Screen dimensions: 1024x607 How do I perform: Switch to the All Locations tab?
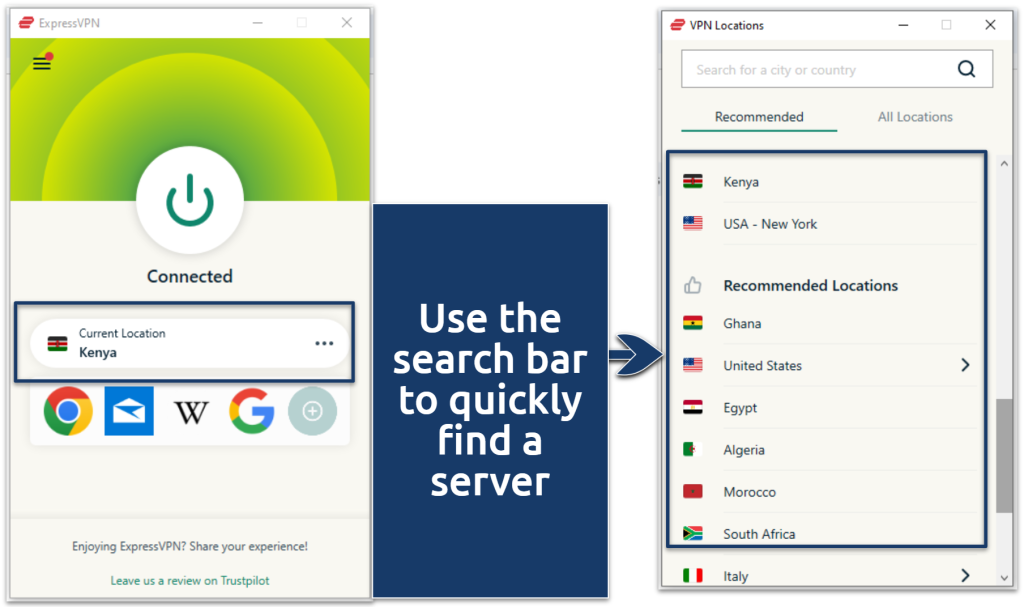coord(915,117)
